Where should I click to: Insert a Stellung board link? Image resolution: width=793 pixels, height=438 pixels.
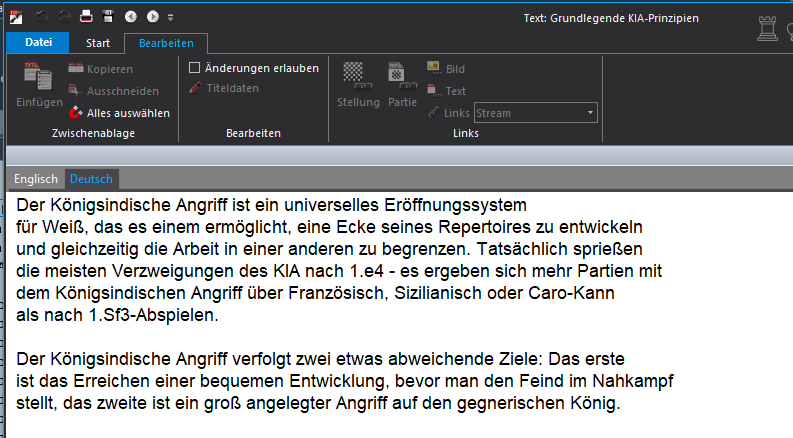[357, 83]
